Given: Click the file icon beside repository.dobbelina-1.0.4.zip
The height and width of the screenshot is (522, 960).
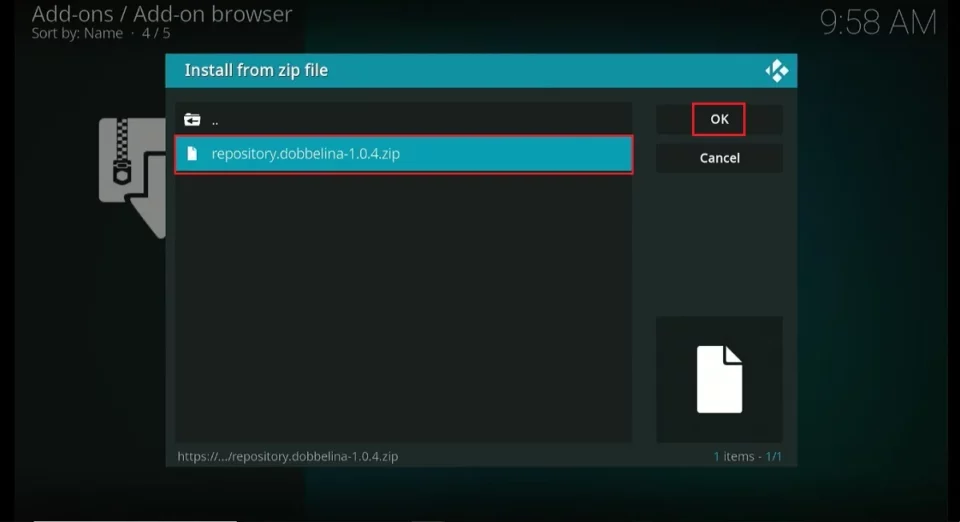Looking at the screenshot, I should [x=192, y=154].
